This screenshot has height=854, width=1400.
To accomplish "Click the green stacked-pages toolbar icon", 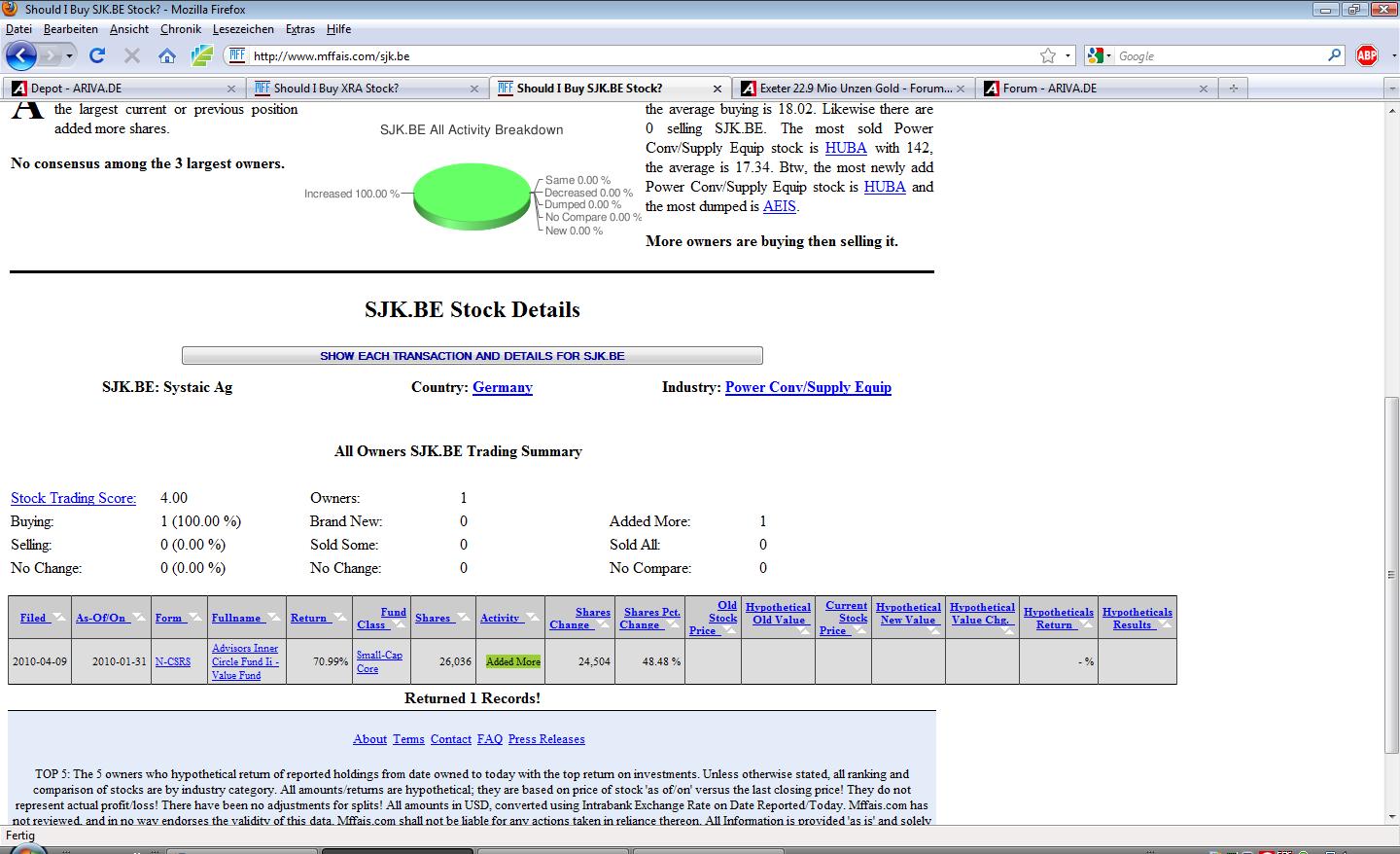I will pyautogui.click(x=201, y=55).
